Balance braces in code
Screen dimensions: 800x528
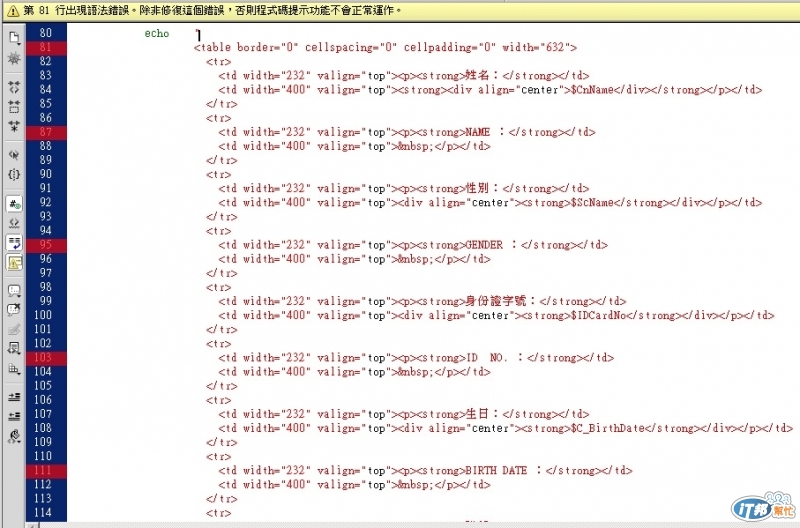[x=14, y=174]
